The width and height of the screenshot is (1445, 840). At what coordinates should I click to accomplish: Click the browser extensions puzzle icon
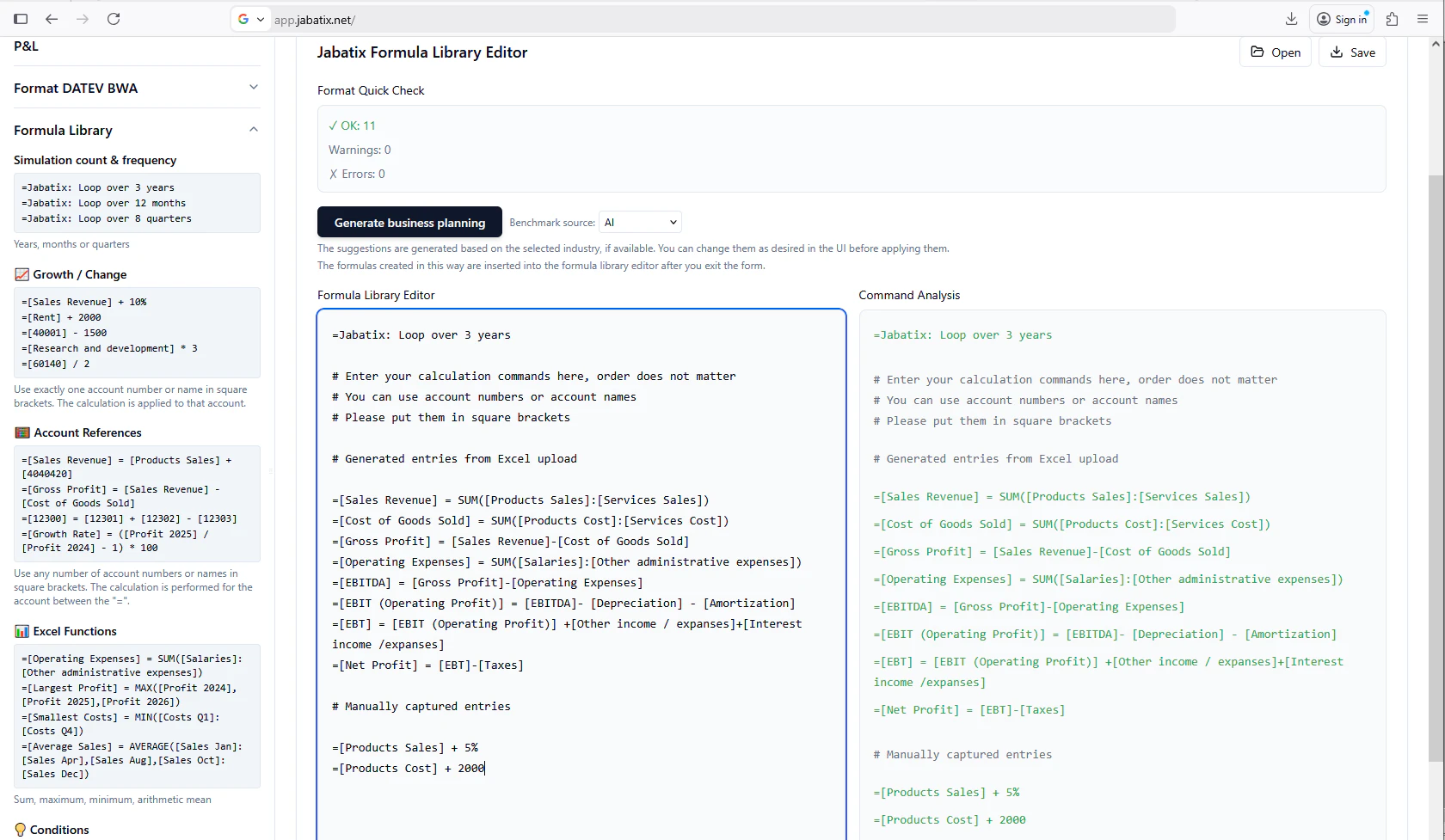coord(1392,19)
